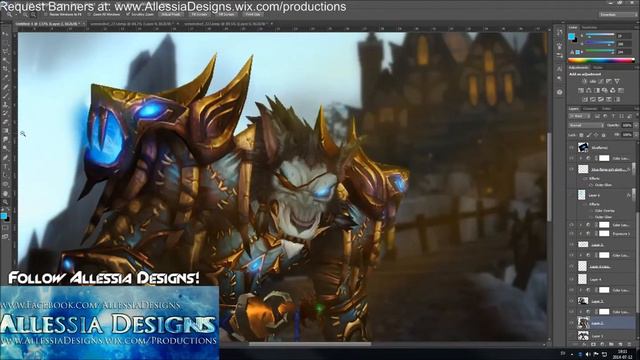Add a Hue/Saturation adjustment
640x360 pixels.
580,90
